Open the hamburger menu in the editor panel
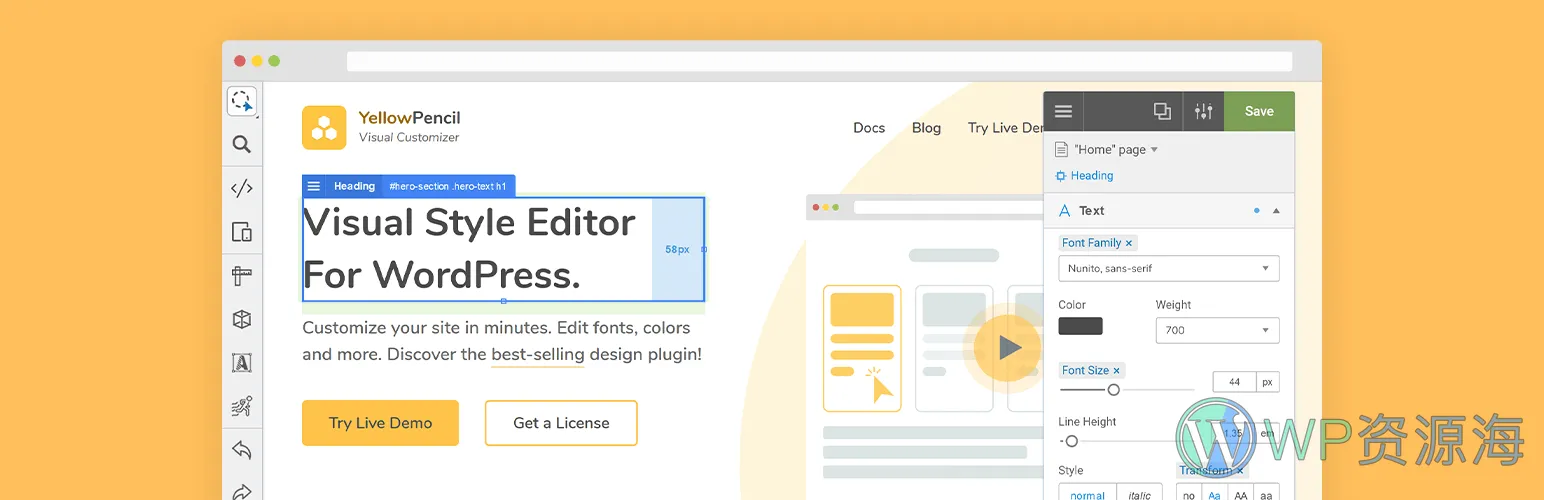 pos(1063,111)
